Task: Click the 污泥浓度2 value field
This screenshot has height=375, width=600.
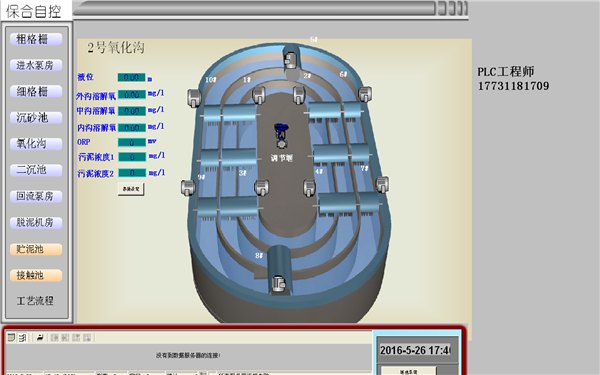Action: (132, 173)
